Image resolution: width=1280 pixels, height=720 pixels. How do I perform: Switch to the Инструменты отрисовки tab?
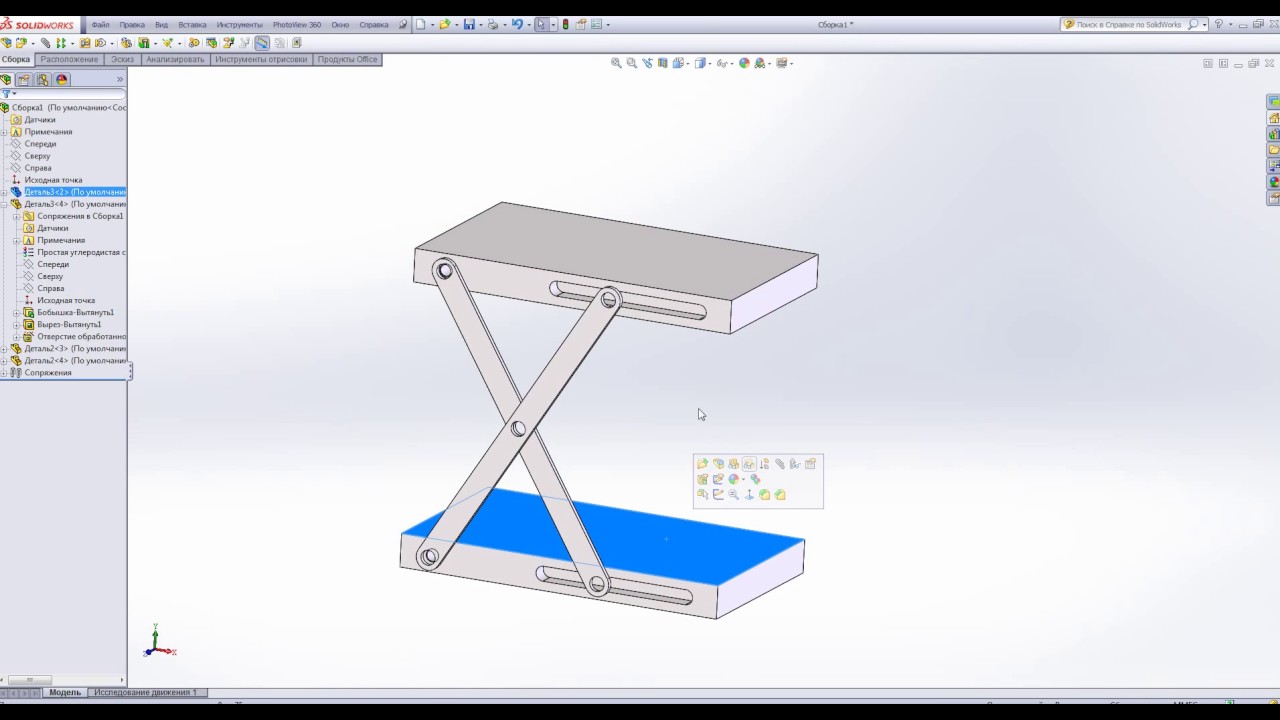point(261,59)
